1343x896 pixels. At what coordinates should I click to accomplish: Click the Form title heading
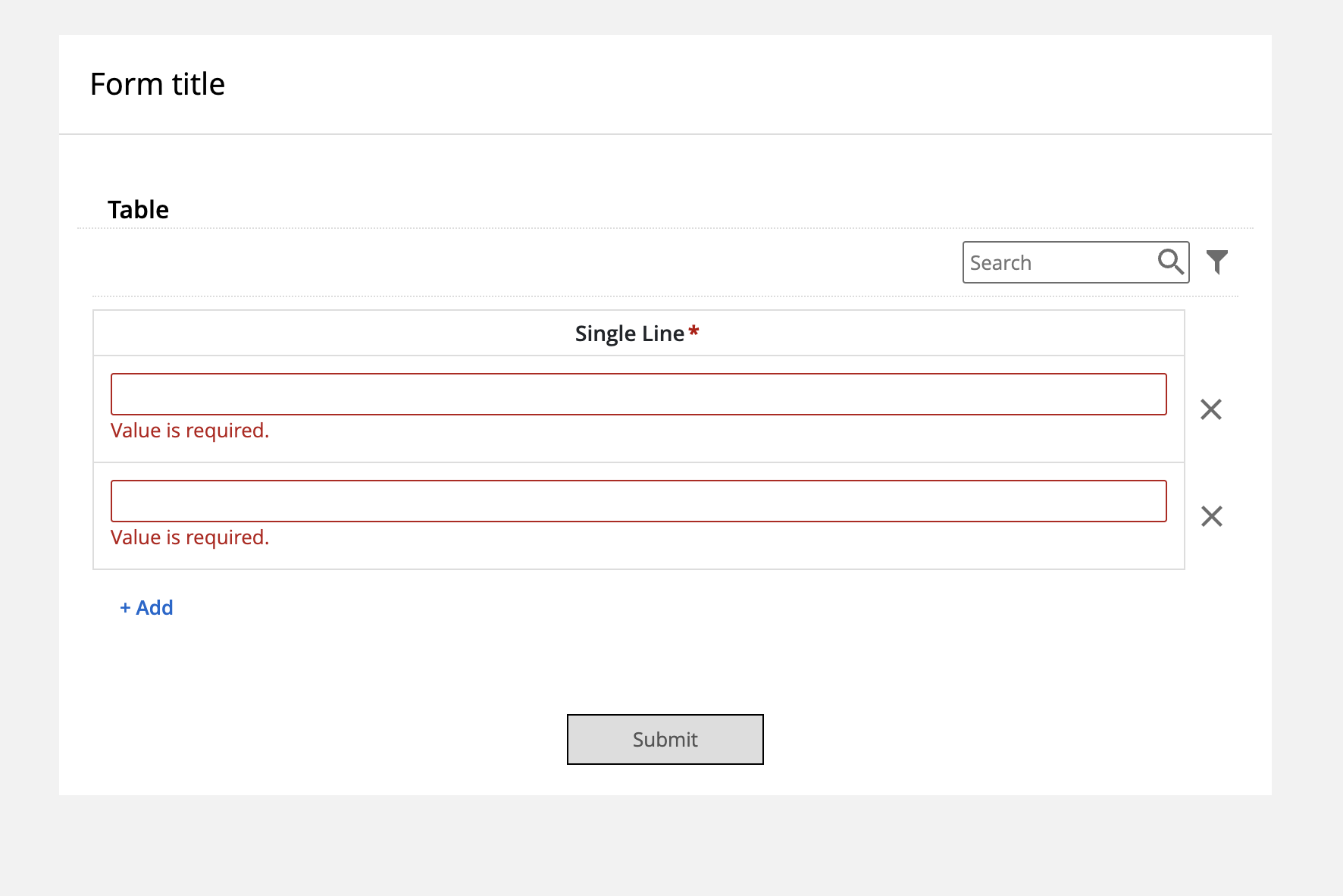(158, 84)
